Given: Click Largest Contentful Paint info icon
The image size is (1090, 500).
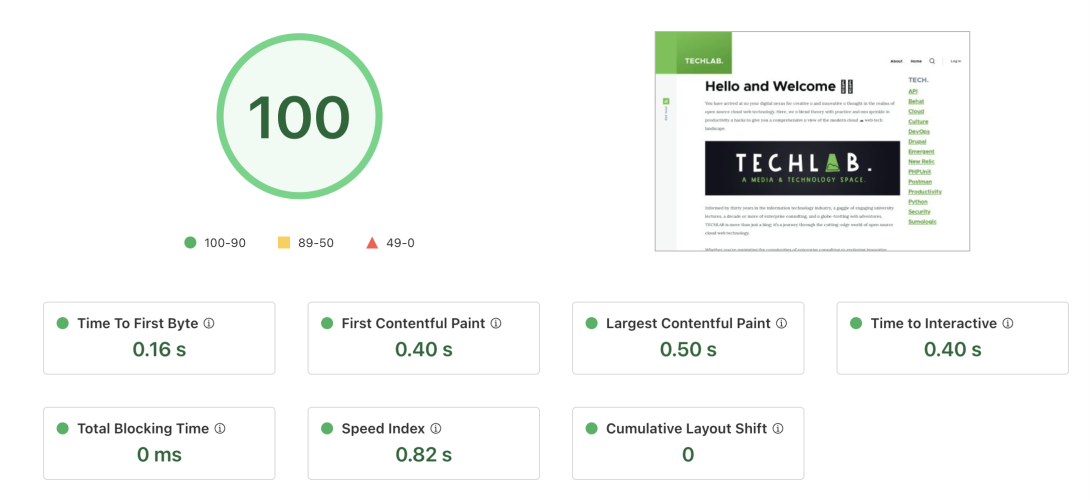Looking at the screenshot, I should [781, 323].
